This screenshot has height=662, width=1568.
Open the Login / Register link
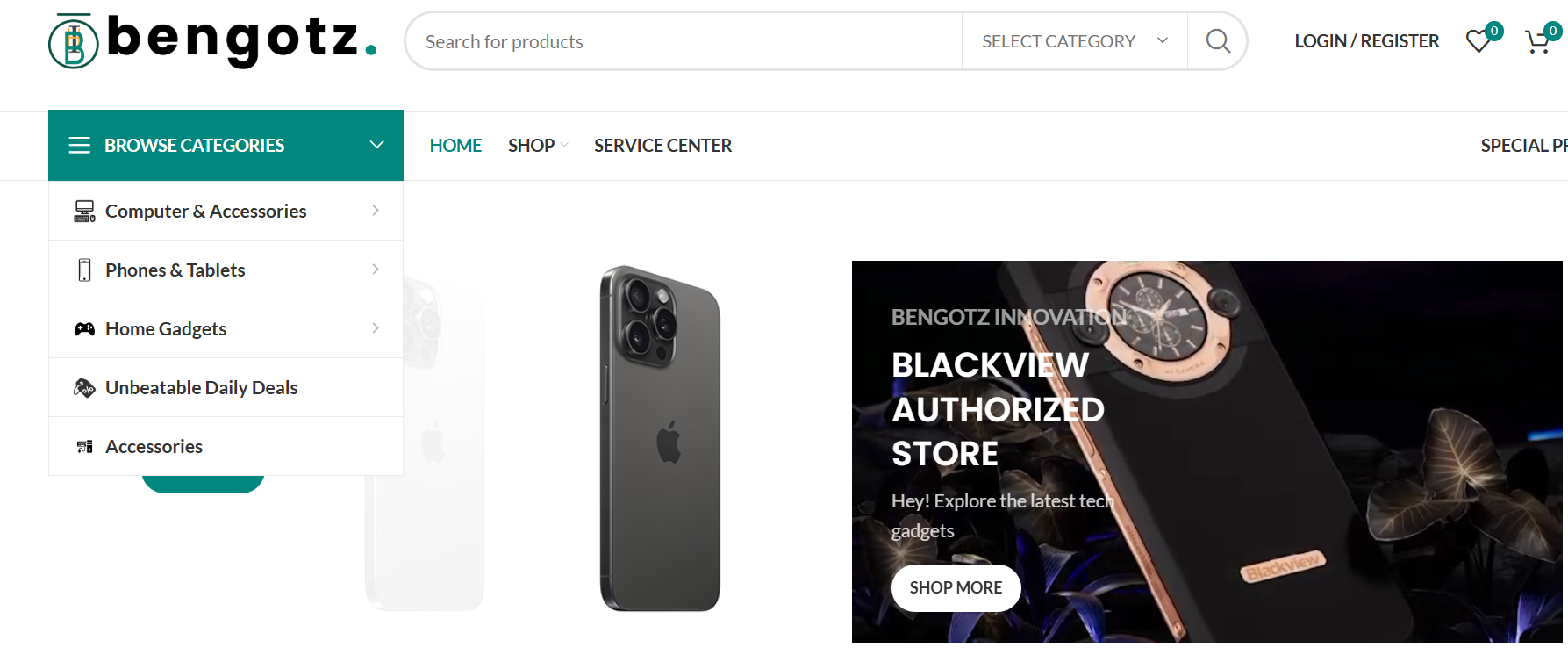1366,41
